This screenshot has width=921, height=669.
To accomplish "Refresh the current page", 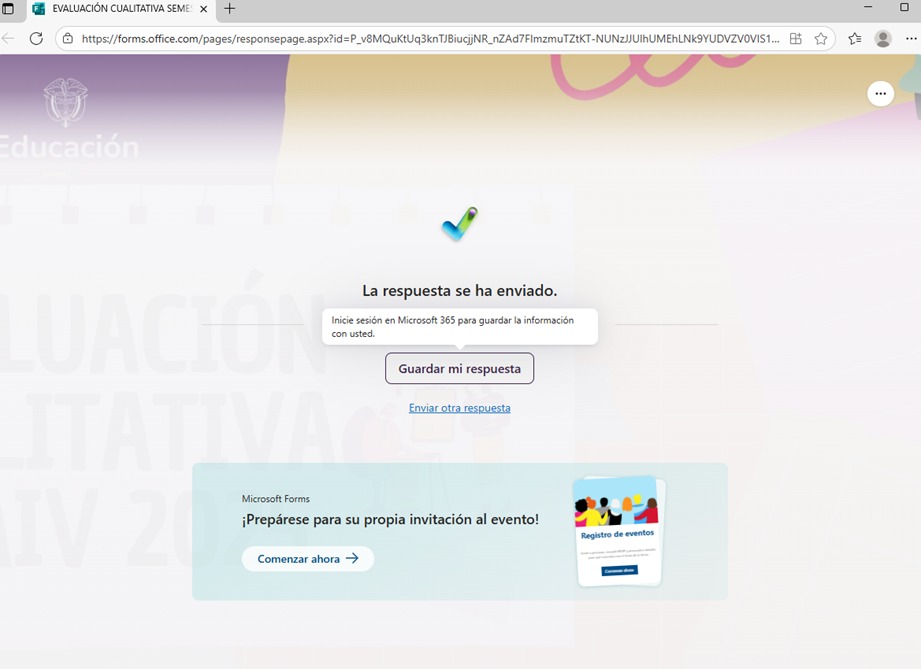I will tap(36, 39).
